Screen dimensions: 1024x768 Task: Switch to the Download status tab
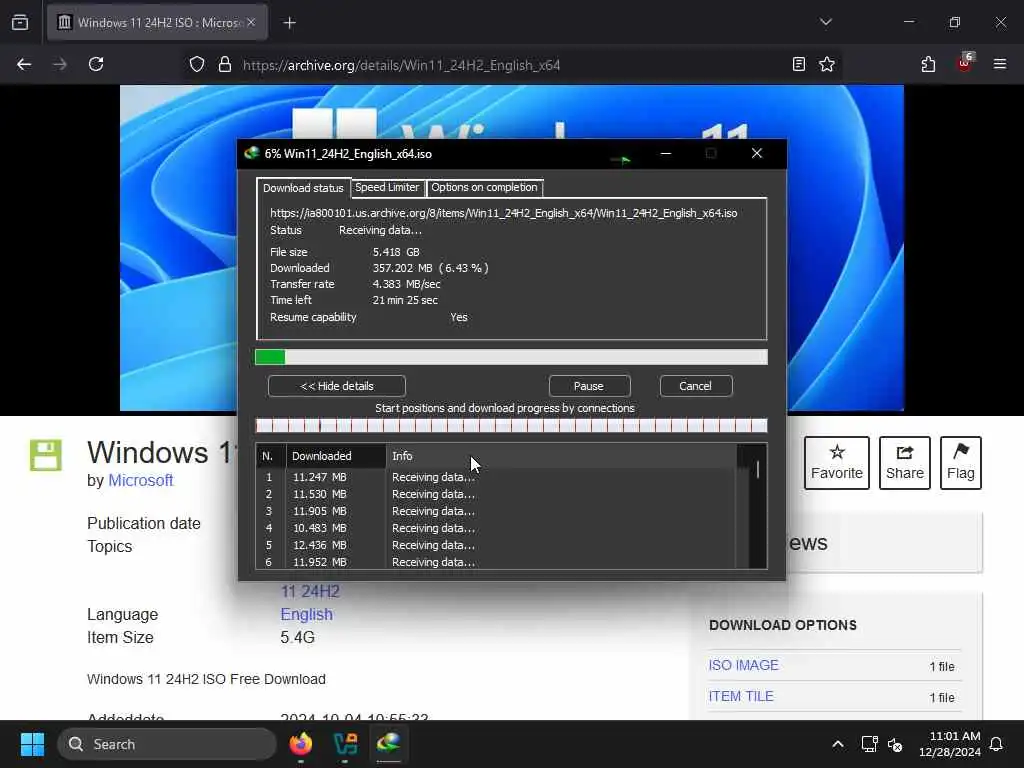pos(303,188)
